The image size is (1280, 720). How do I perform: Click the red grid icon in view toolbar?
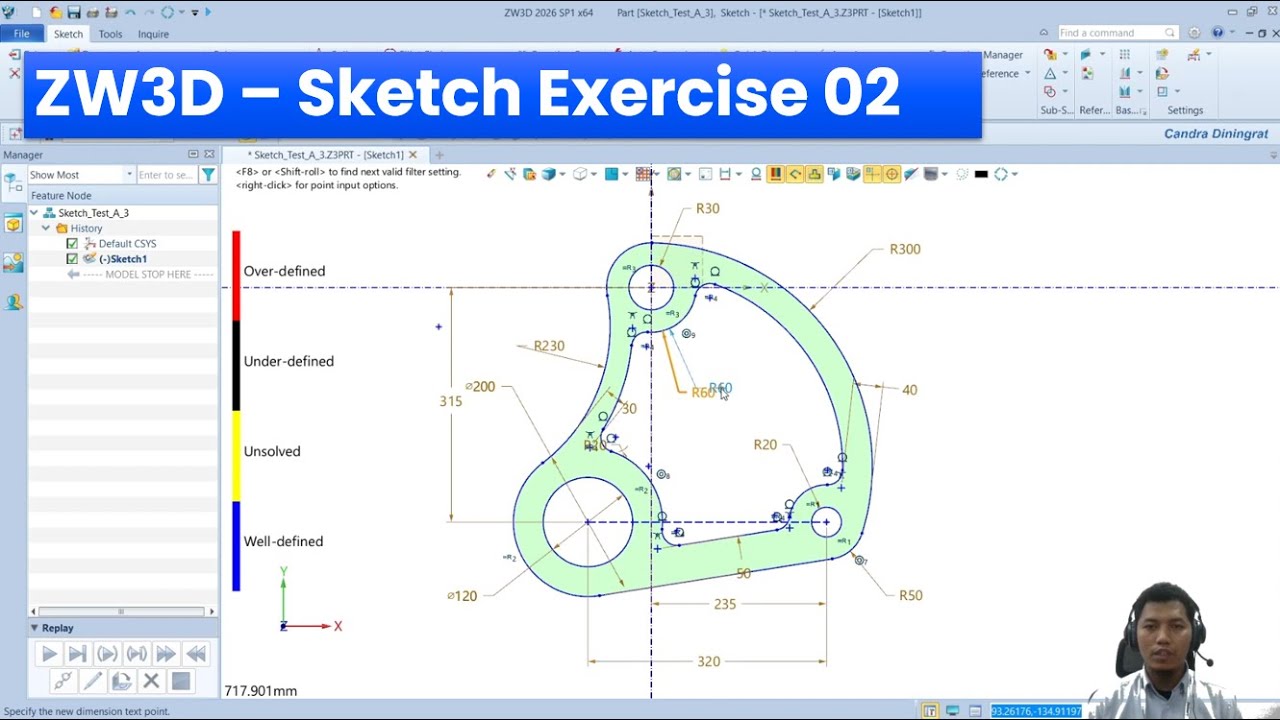click(x=643, y=174)
